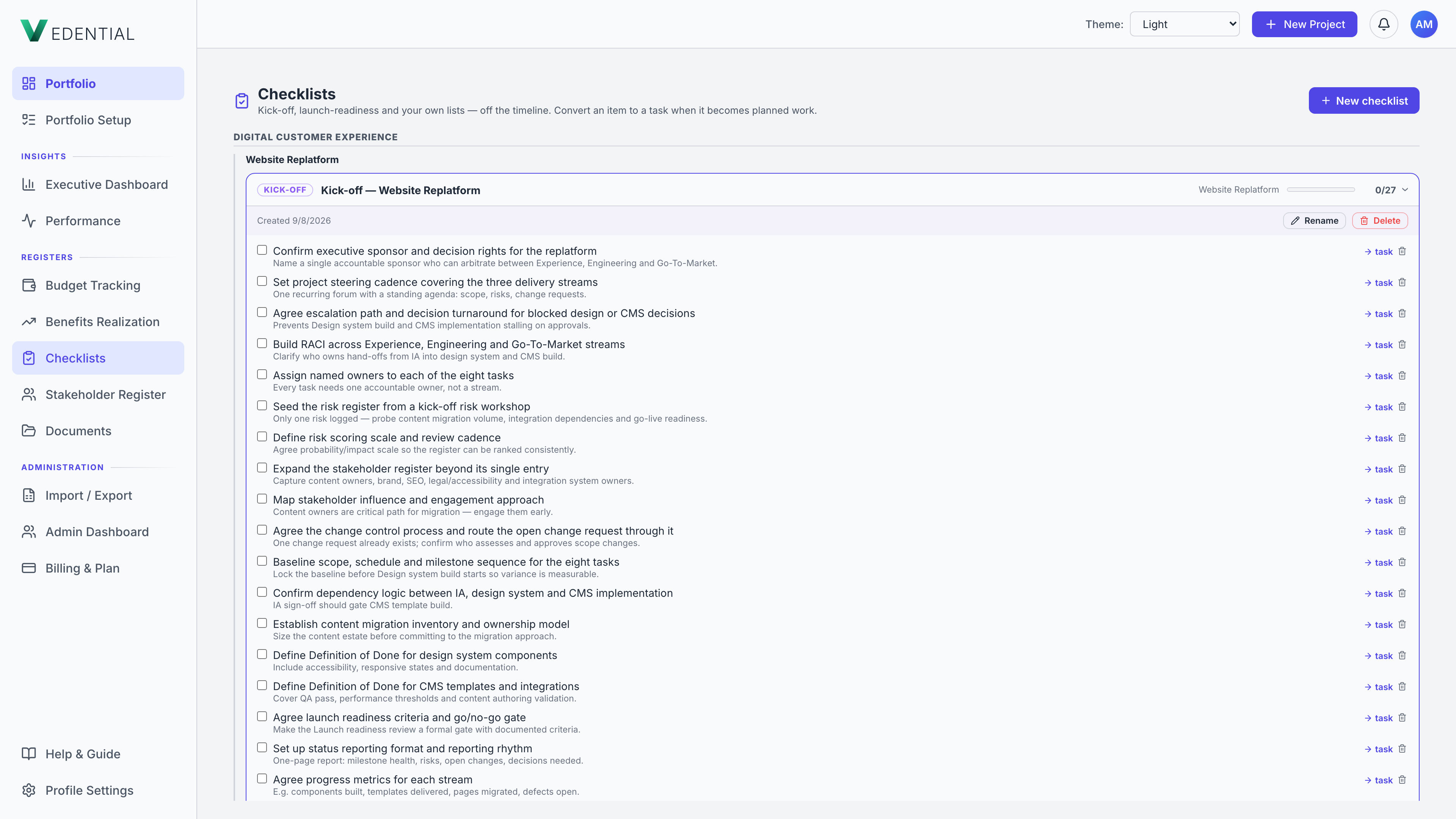Go to Portfolio Setup
The width and height of the screenshot is (1456, 819).
[98, 120]
